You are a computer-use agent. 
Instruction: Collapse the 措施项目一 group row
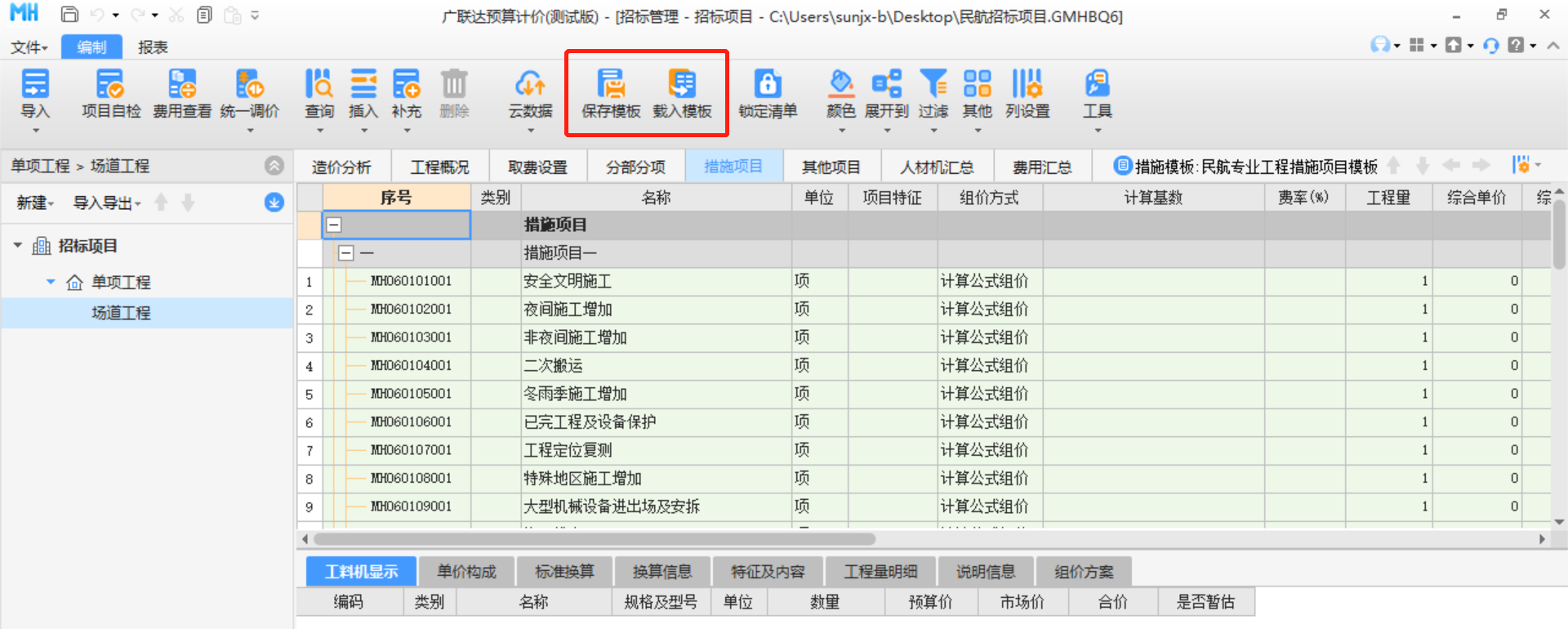click(346, 253)
